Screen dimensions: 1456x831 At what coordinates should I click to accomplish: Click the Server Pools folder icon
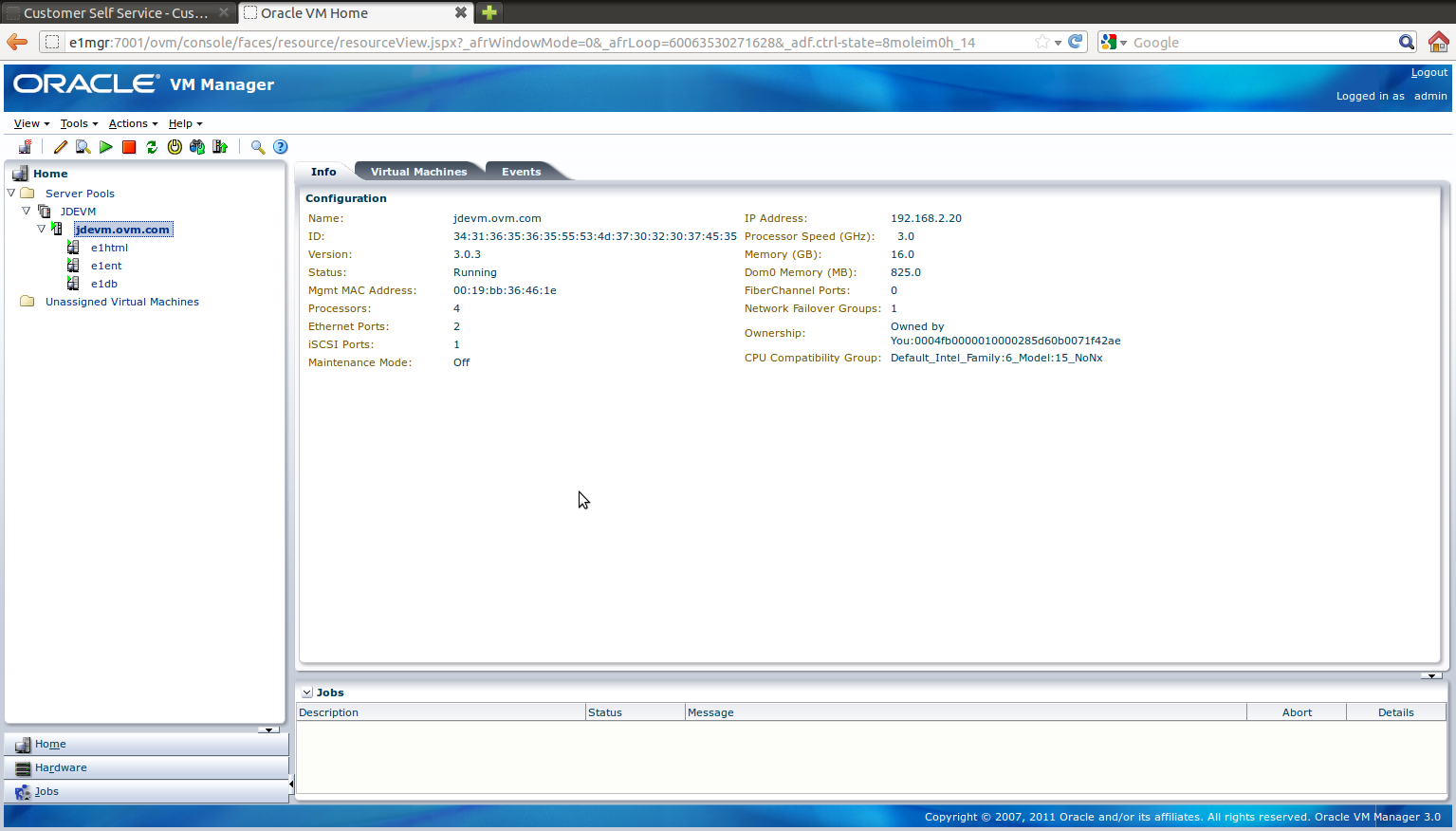28,194
